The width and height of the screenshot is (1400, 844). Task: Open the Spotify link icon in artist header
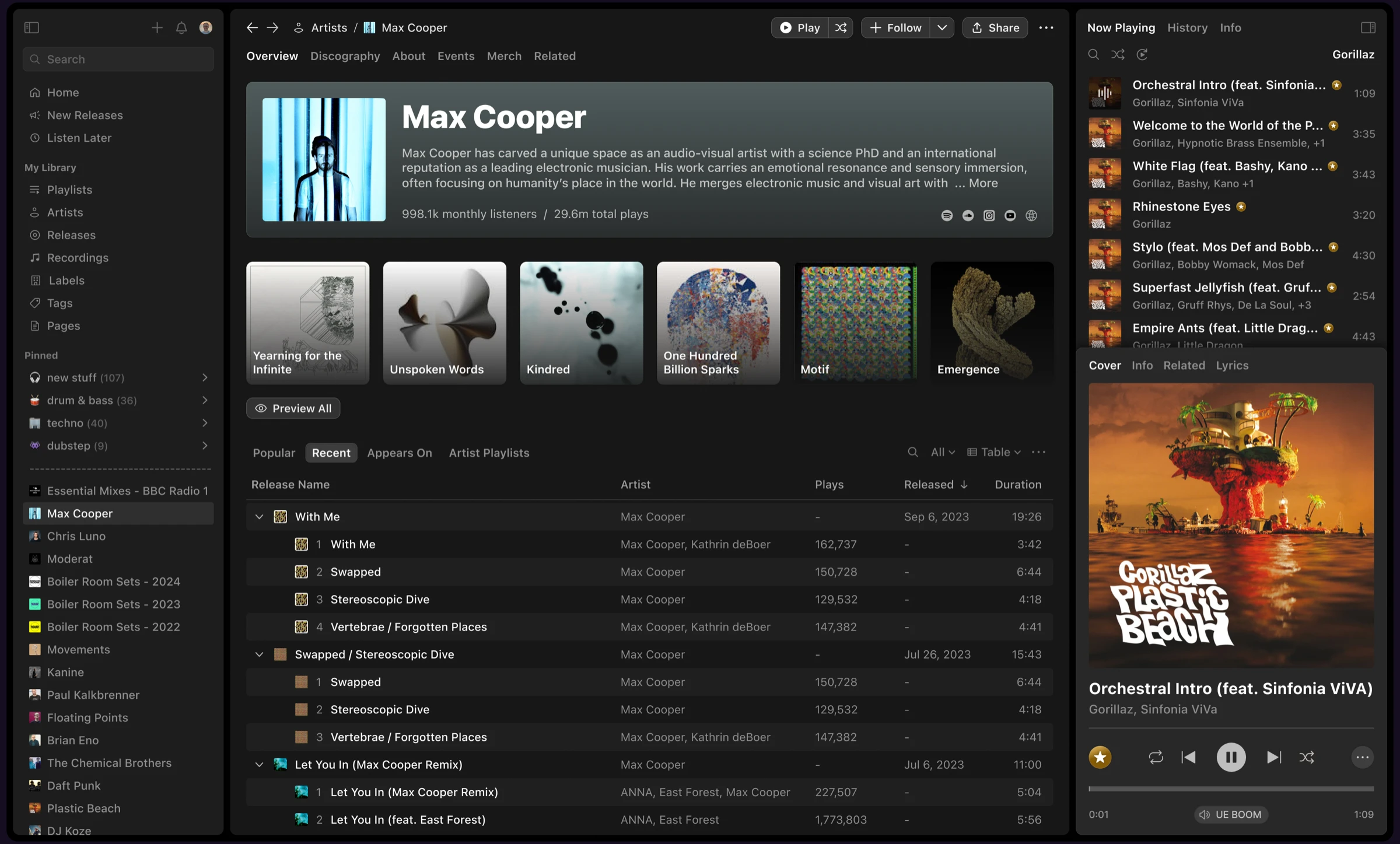pyautogui.click(x=947, y=216)
